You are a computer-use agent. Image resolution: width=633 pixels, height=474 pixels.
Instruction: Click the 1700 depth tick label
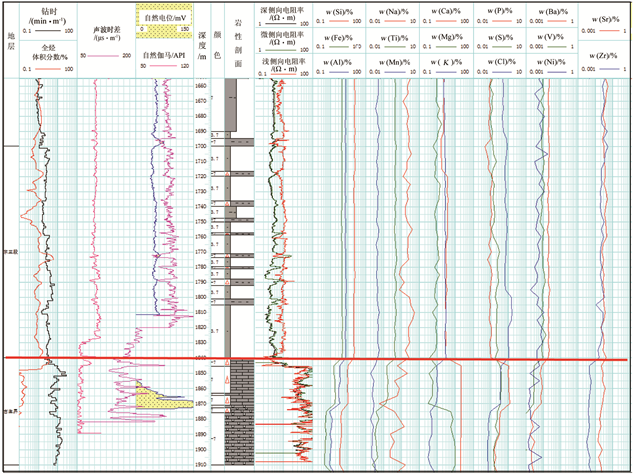pos(201,146)
